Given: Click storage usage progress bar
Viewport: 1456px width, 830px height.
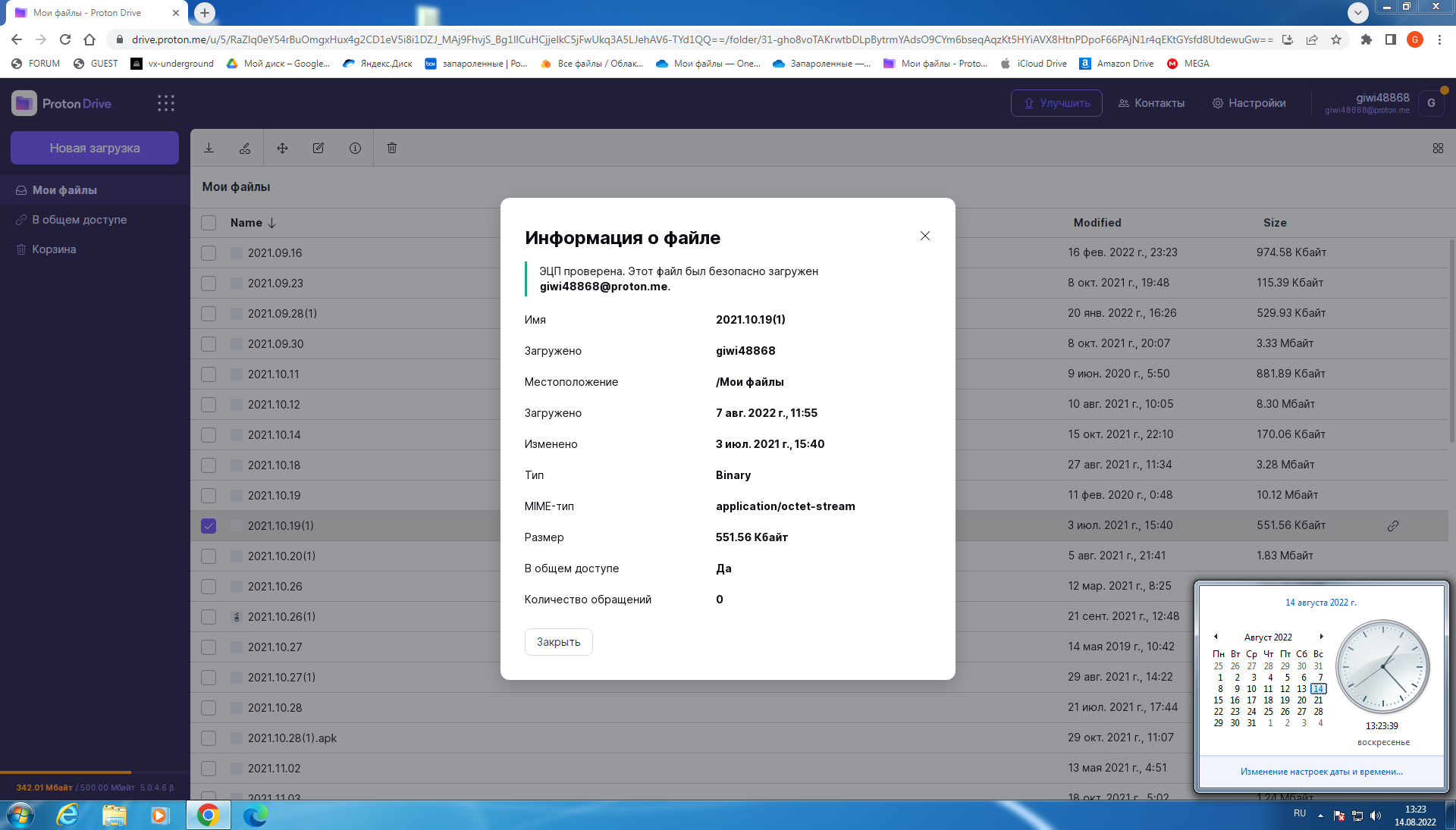Looking at the screenshot, I should [x=95, y=772].
